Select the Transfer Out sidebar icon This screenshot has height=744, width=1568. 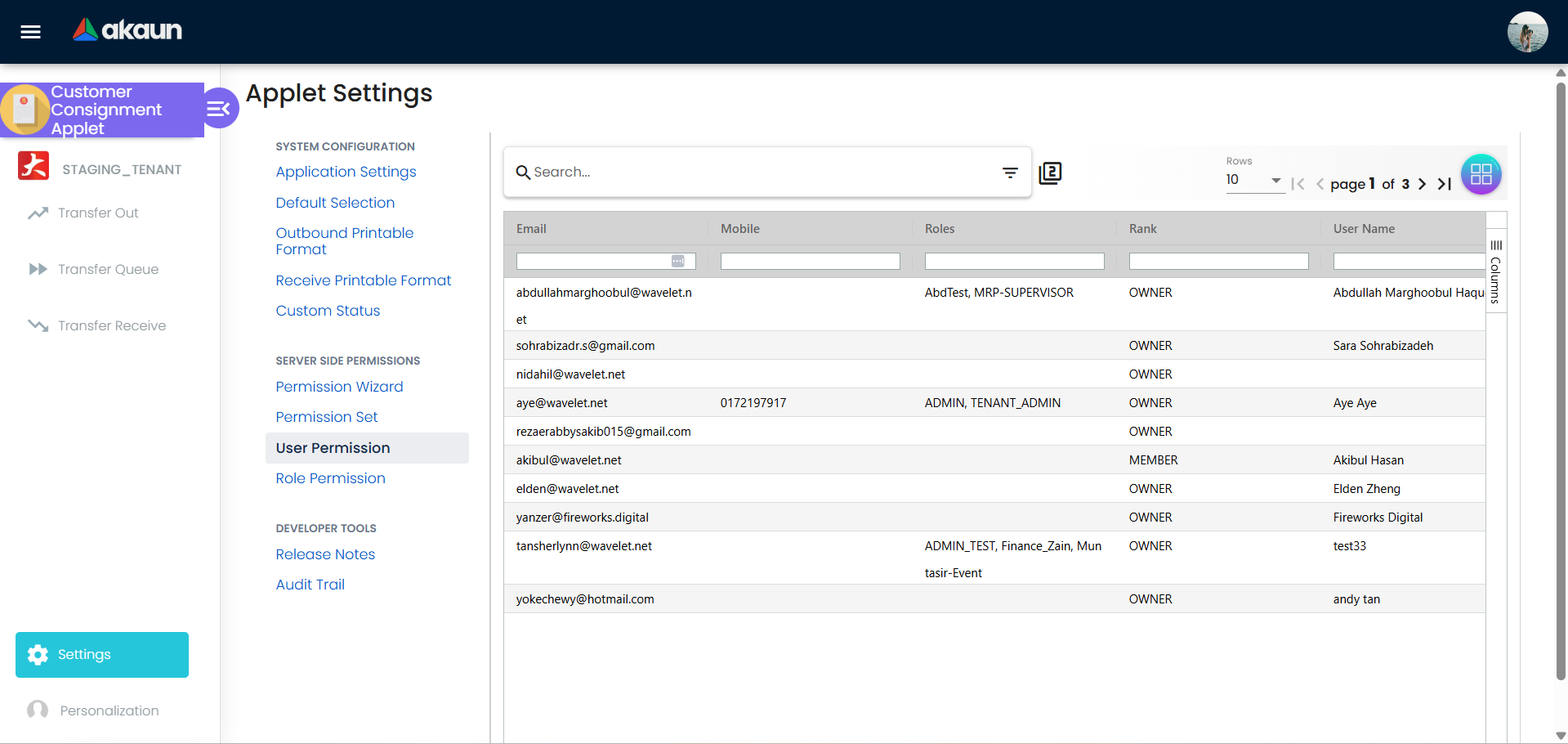coord(38,213)
